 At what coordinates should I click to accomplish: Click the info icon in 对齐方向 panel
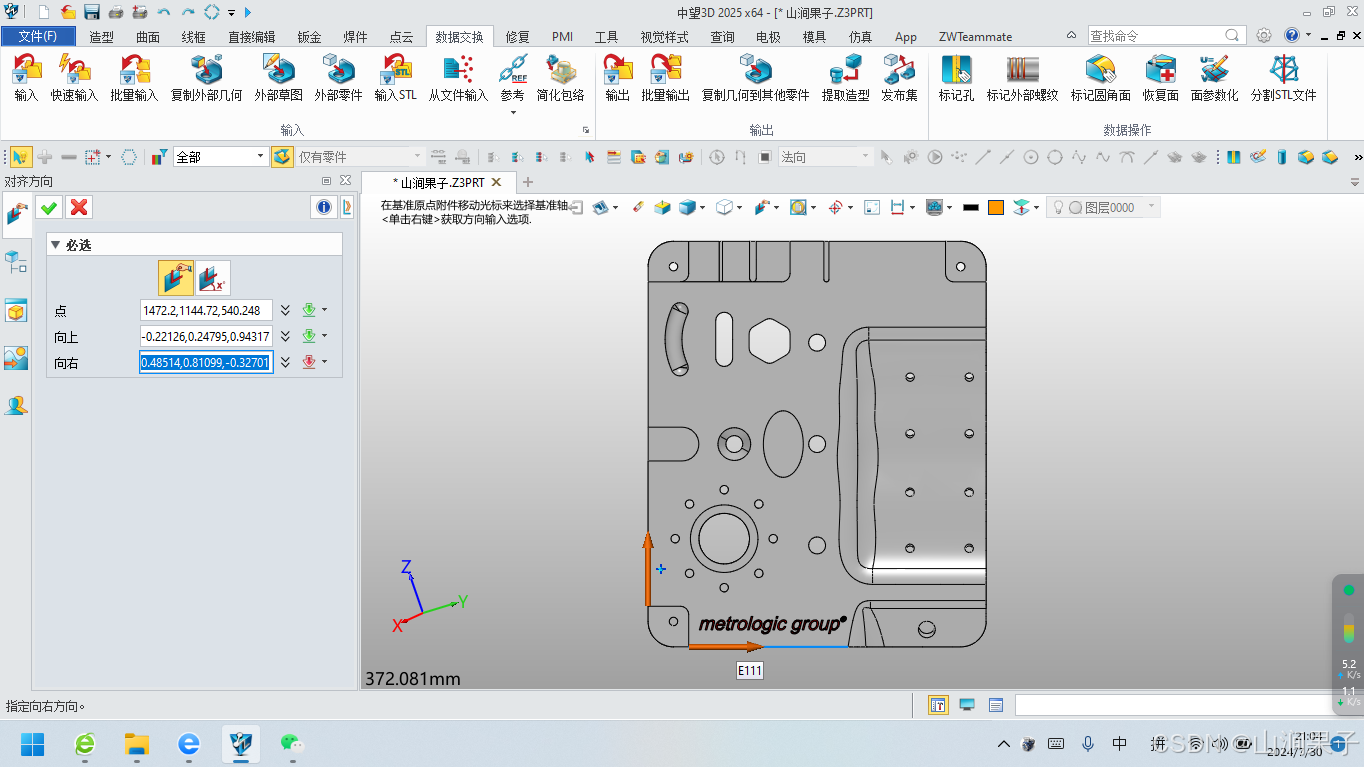(x=323, y=207)
